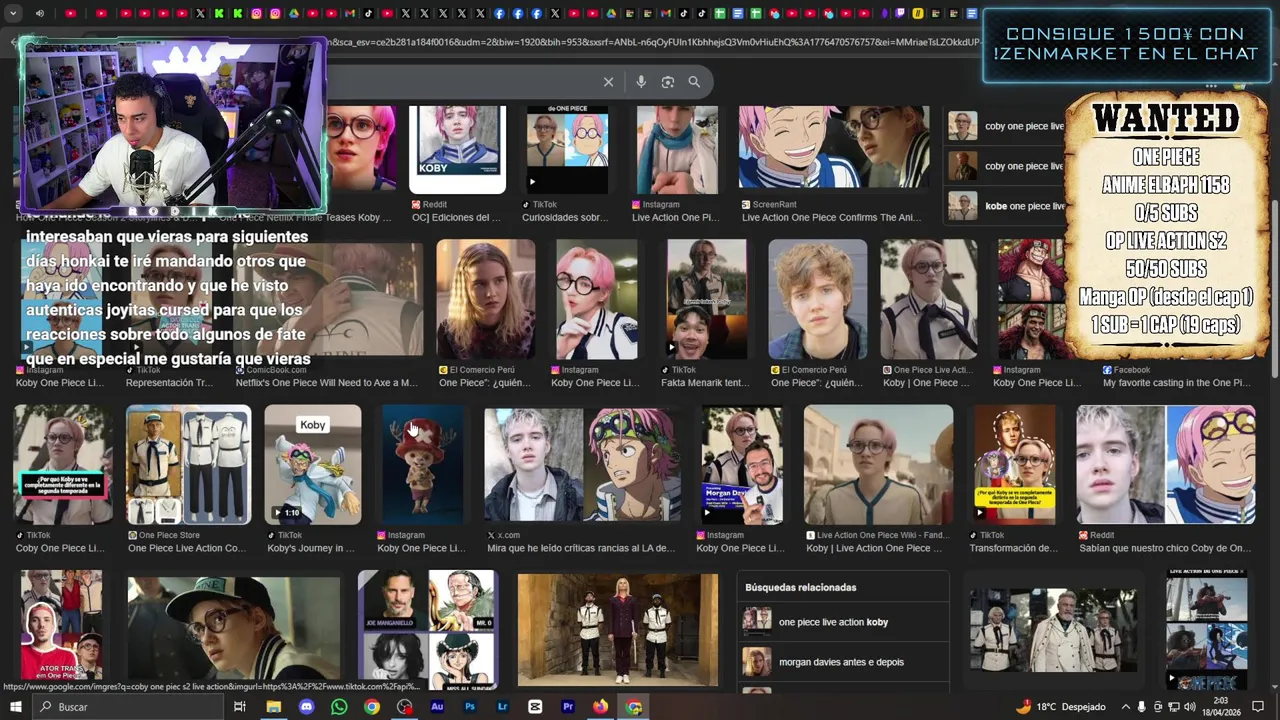Switch to the active Chrome window in the taskbar
1280x720 pixels.
click(x=634, y=707)
